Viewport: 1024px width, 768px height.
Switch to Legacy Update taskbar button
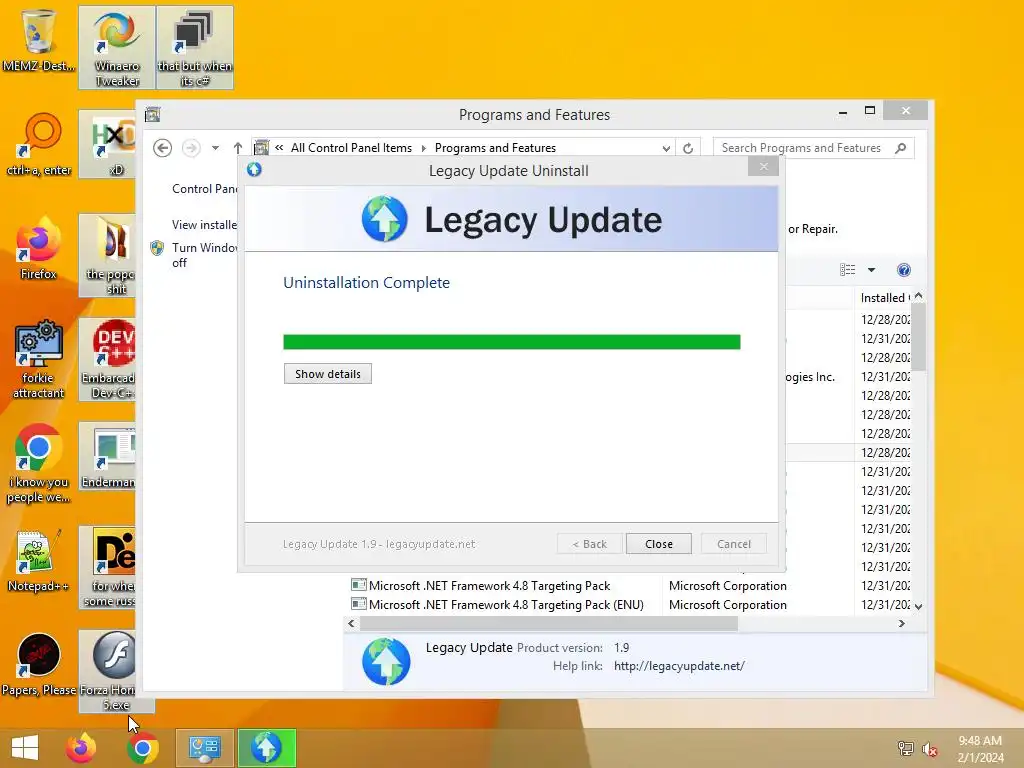point(266,748)
